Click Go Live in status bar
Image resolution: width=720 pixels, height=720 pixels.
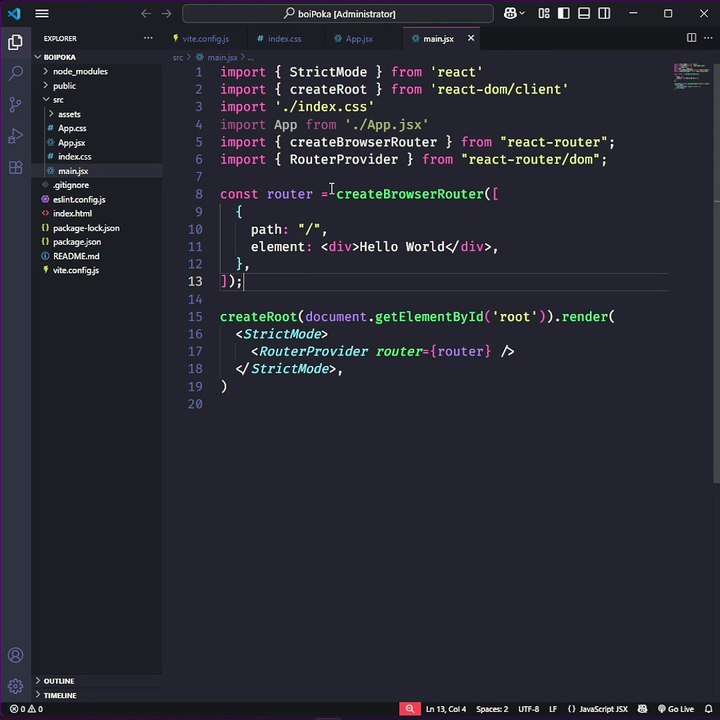[675, 709]
